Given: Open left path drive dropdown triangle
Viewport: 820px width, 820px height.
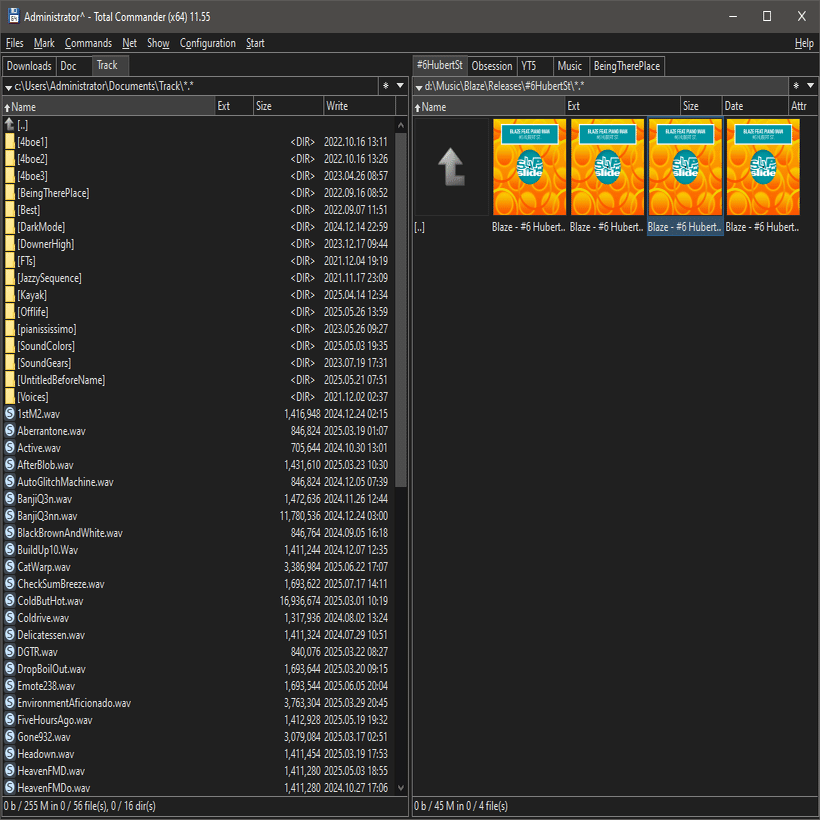Looking at the screenshot, I should tap(8, 87).
